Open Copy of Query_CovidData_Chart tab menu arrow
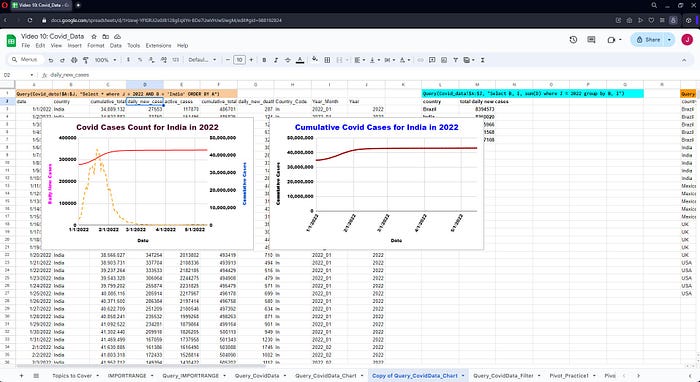Viewport: 700px width, 382px height. [x=463, y=376]
